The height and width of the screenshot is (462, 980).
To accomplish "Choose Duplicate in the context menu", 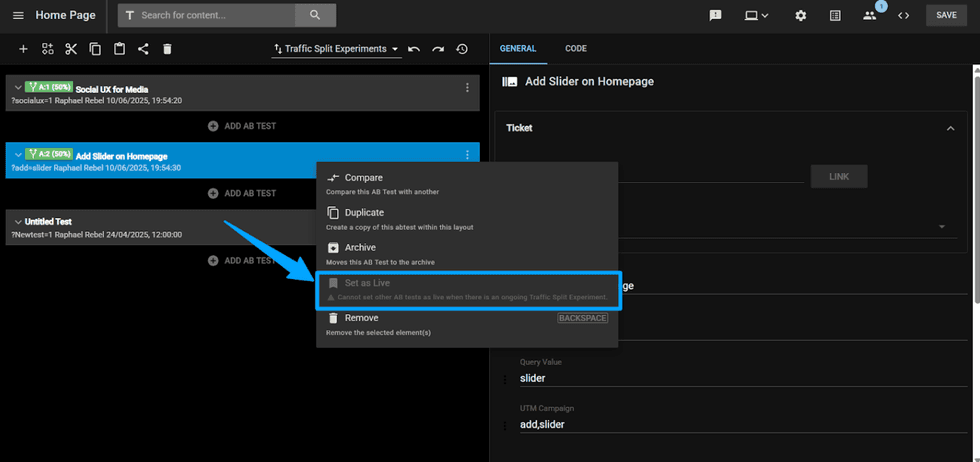I will [467, 219].
